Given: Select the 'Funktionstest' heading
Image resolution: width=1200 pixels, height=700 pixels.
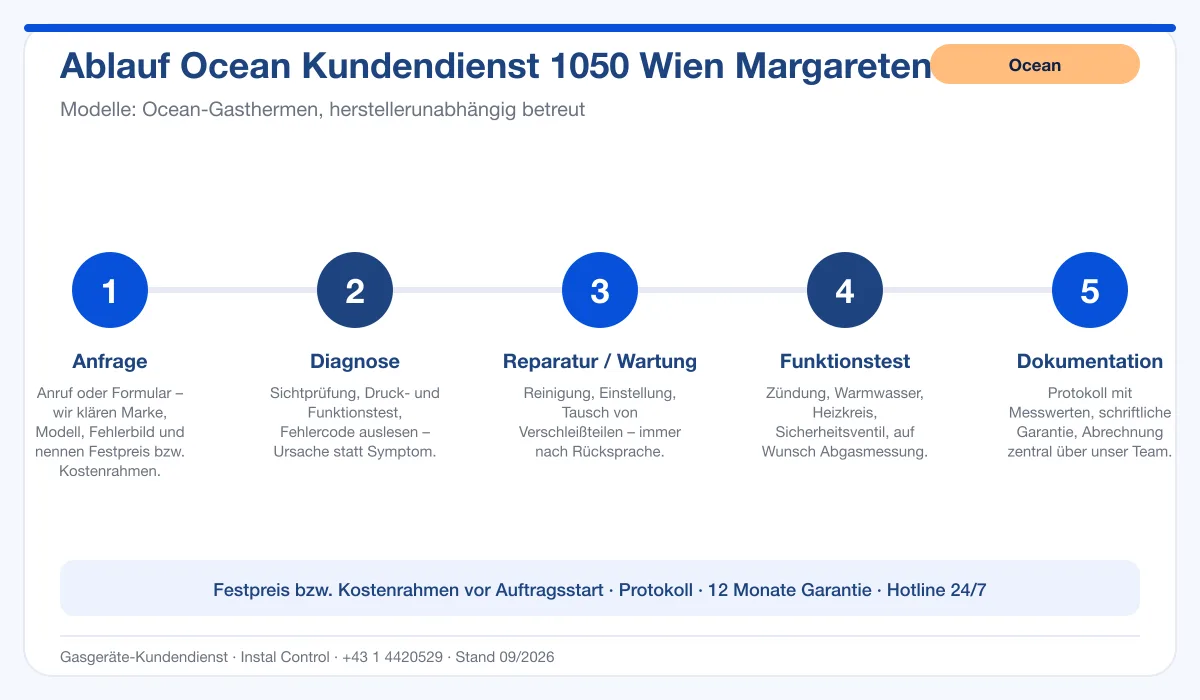Looking at the screenshot, I should (845, 361).
